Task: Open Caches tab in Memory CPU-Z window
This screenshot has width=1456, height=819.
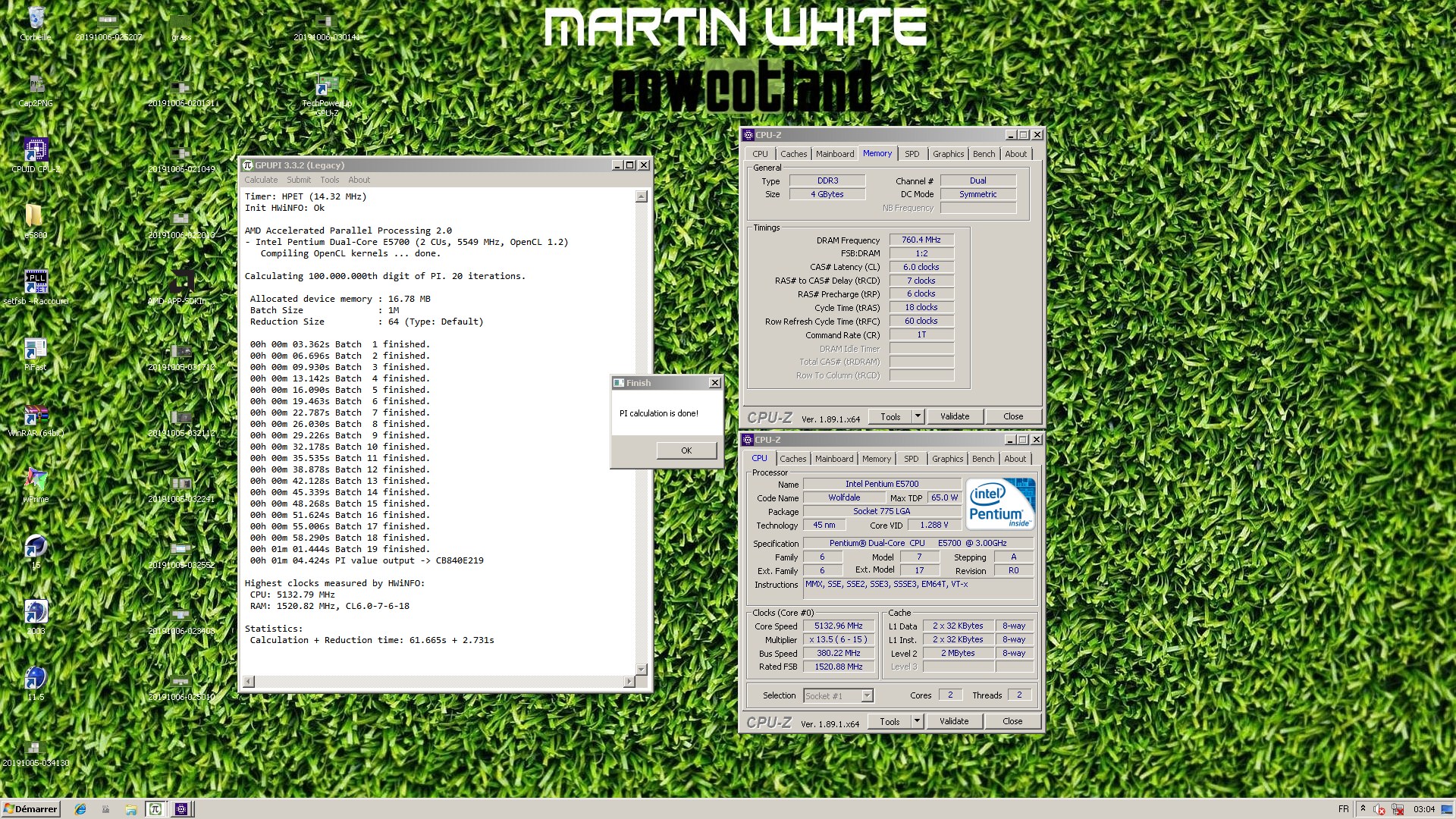Action: click(x=794, y=154)
